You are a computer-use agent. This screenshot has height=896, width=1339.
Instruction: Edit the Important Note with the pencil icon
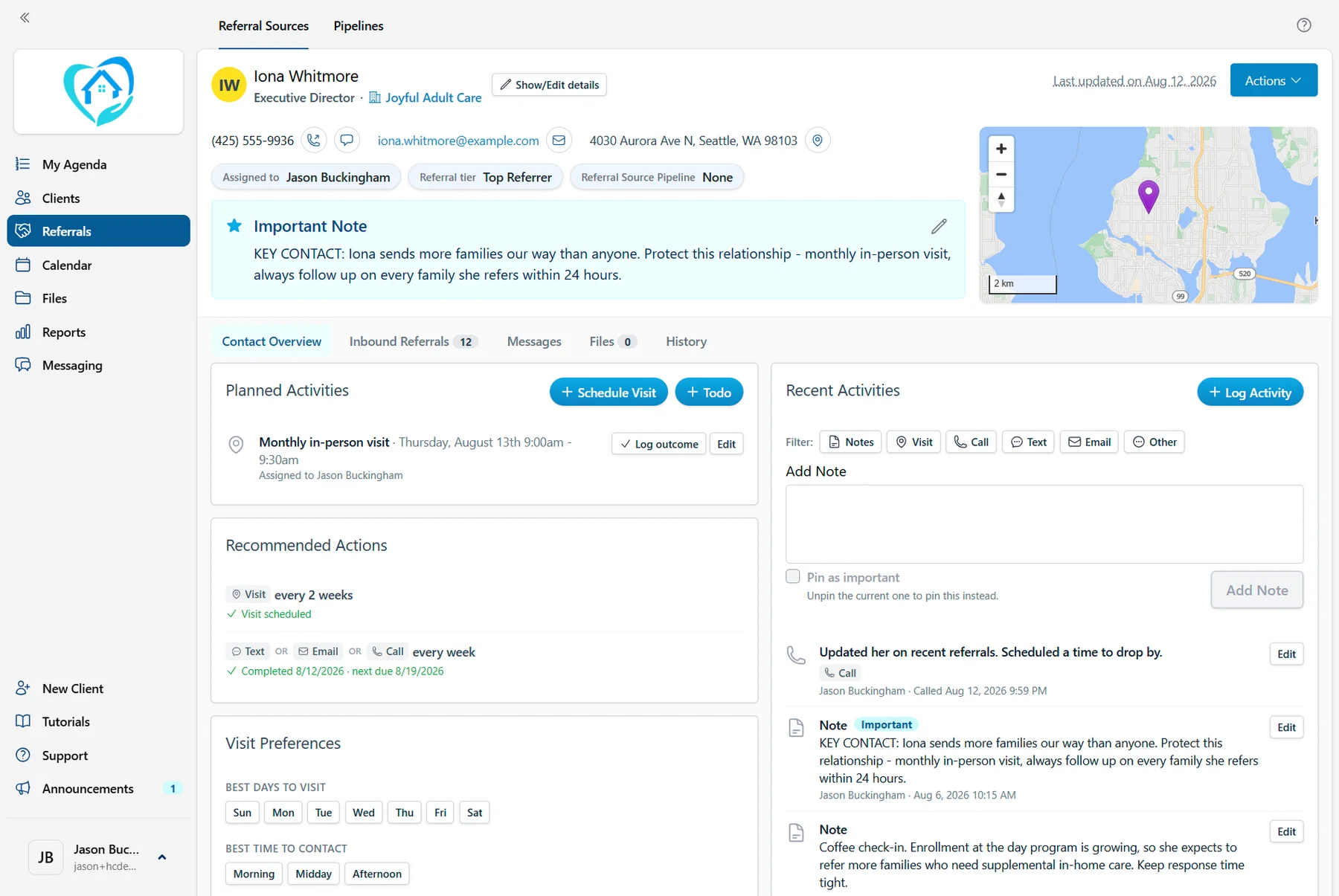(x=939, y=226)
